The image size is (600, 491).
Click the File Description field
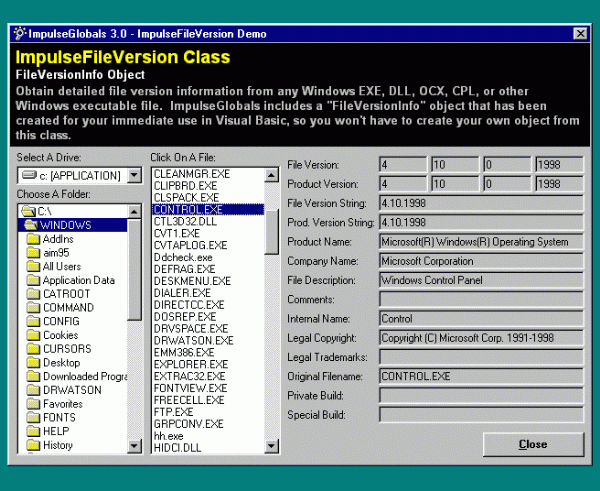[481, 280]
